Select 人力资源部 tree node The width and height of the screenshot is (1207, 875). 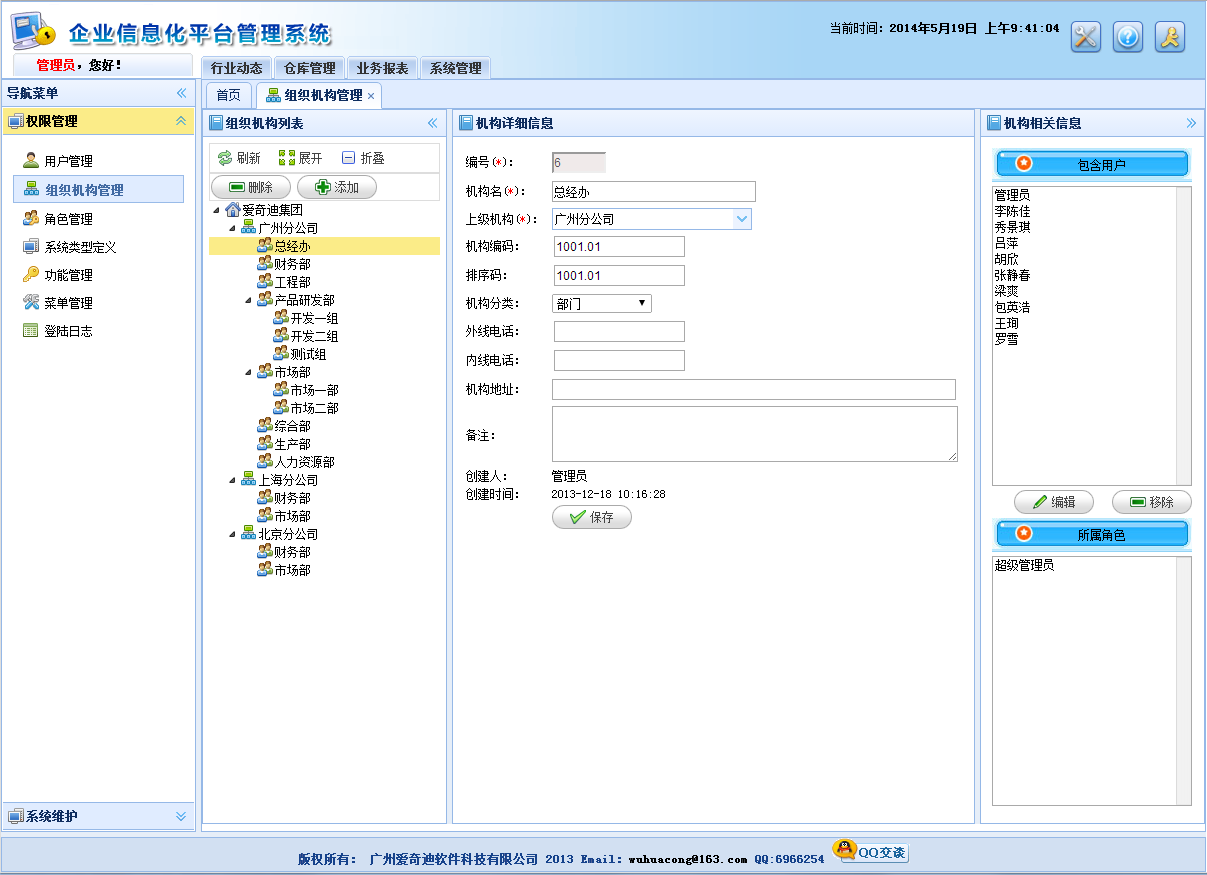[304, 462]
